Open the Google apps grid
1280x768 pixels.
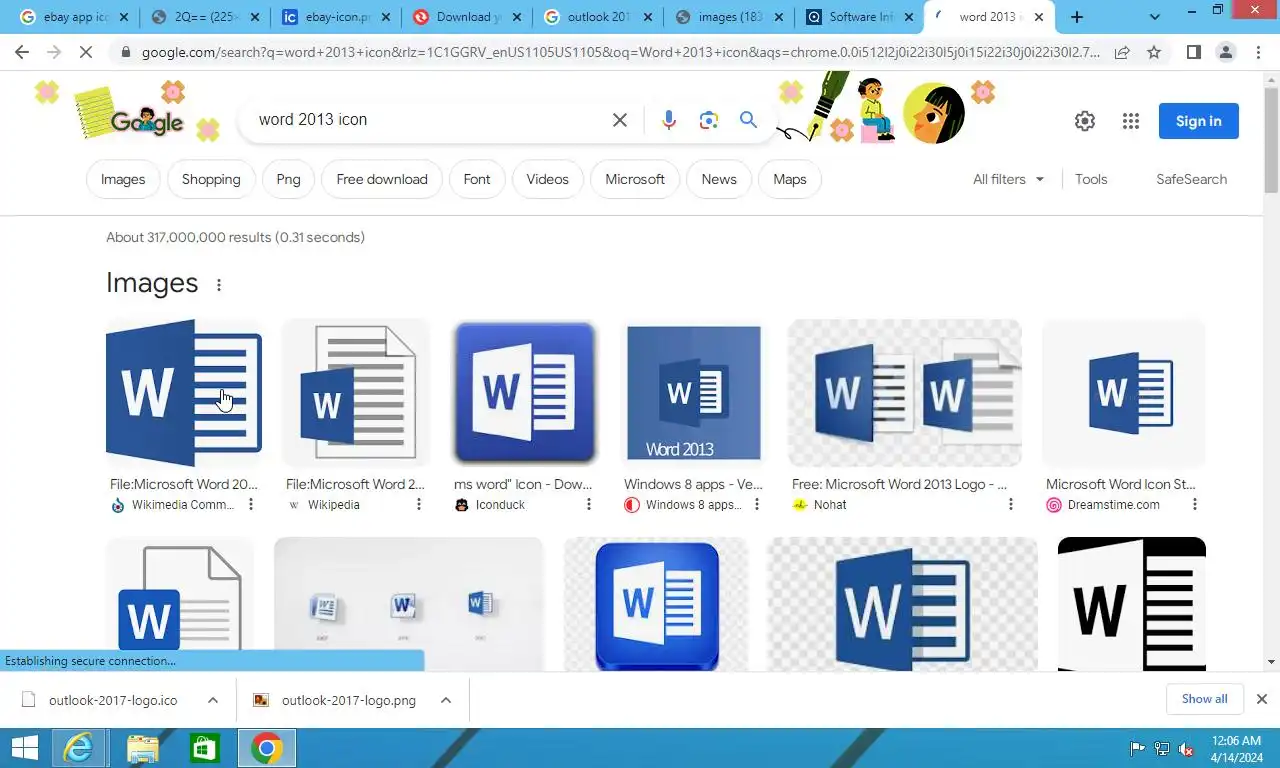(x=1131, y=121)
